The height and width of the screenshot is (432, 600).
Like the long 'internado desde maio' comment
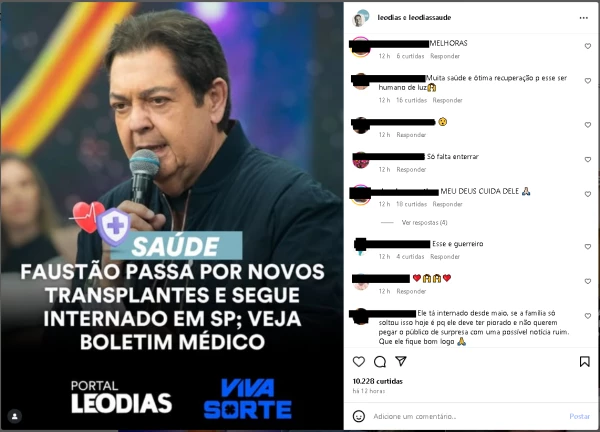point(588,316)
